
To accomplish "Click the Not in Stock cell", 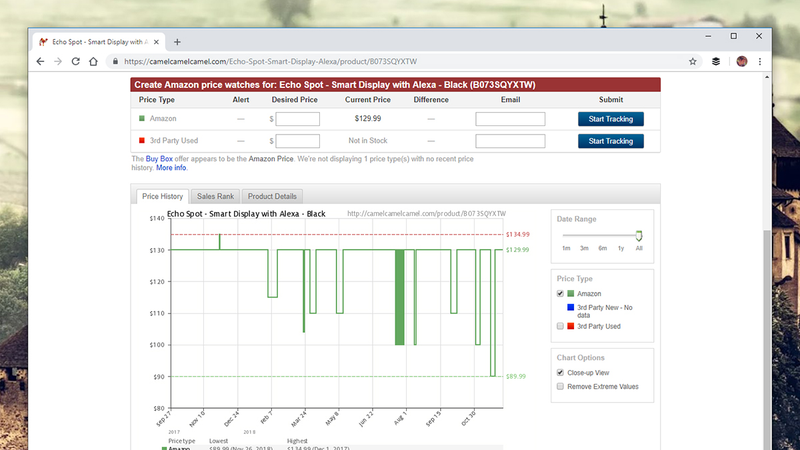I will point(368,140).
